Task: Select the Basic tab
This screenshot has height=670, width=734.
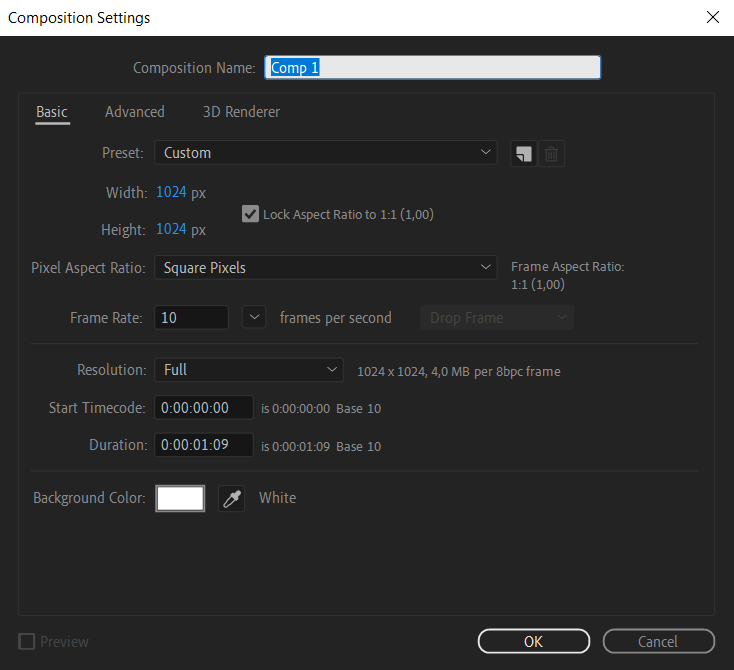Action: coord(52,112)
